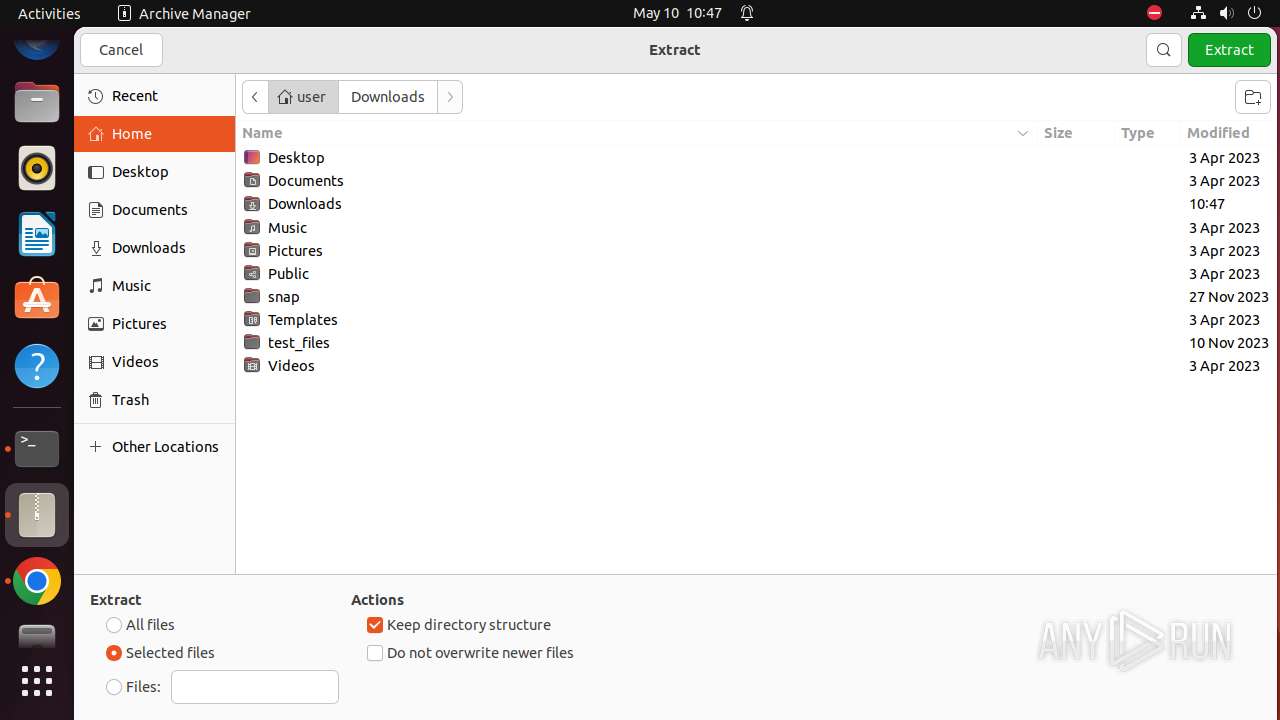Open Help from the dock
The height and width of the screenshot is (720, 1280).
37,365
